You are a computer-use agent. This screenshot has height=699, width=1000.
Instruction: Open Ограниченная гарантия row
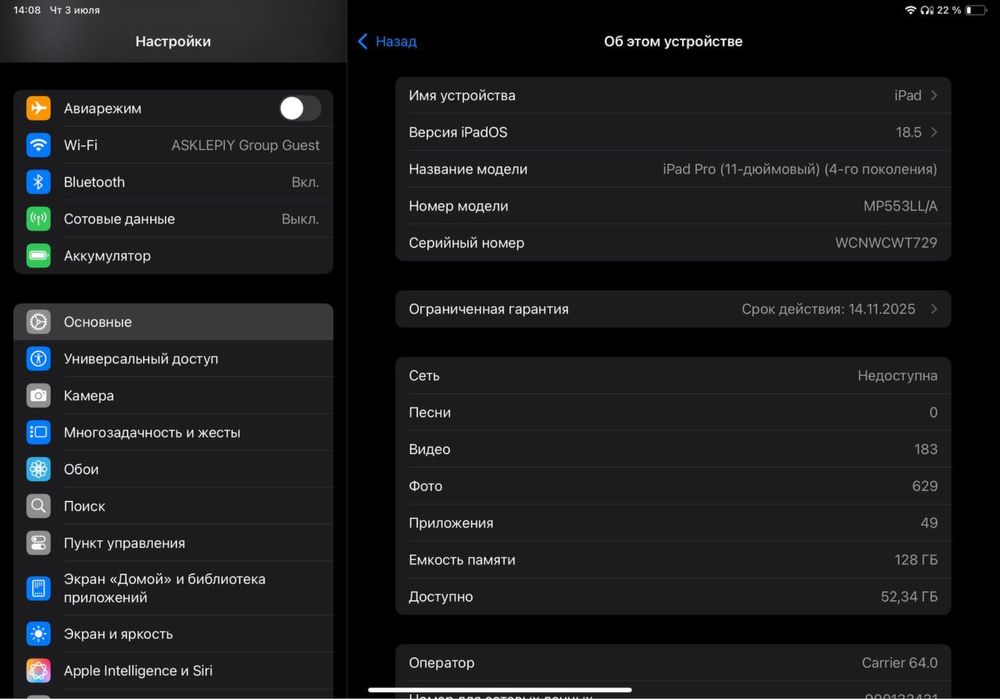pos(673,309)
